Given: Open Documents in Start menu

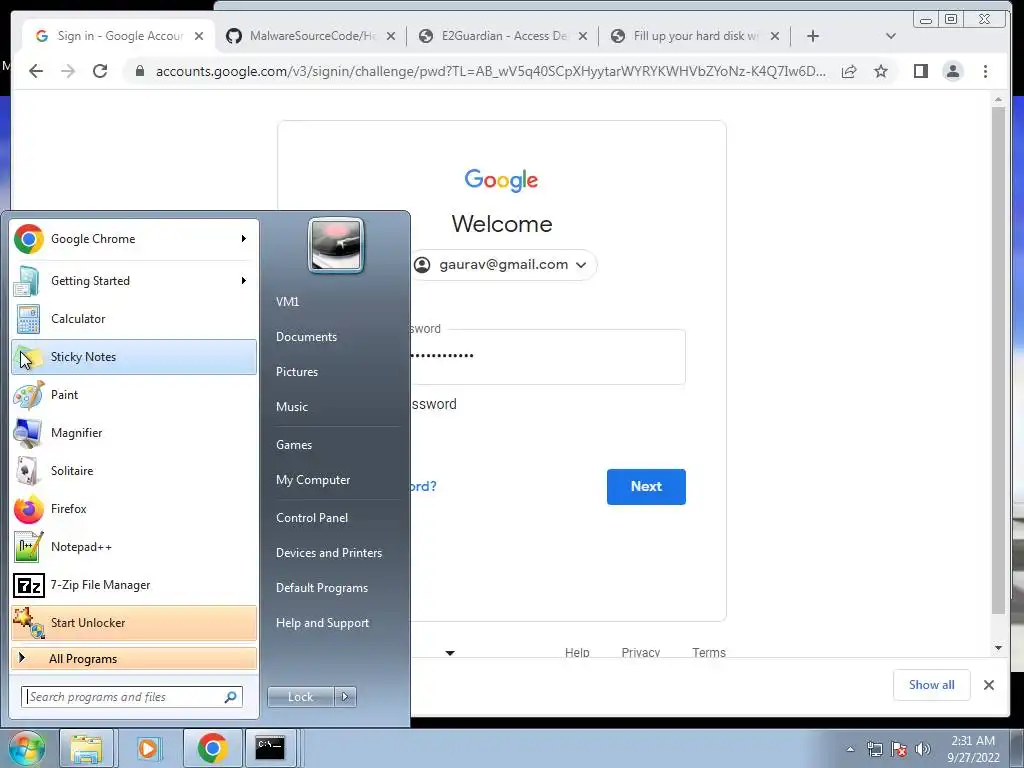Looking at the screenshot, I should [306, 337].
